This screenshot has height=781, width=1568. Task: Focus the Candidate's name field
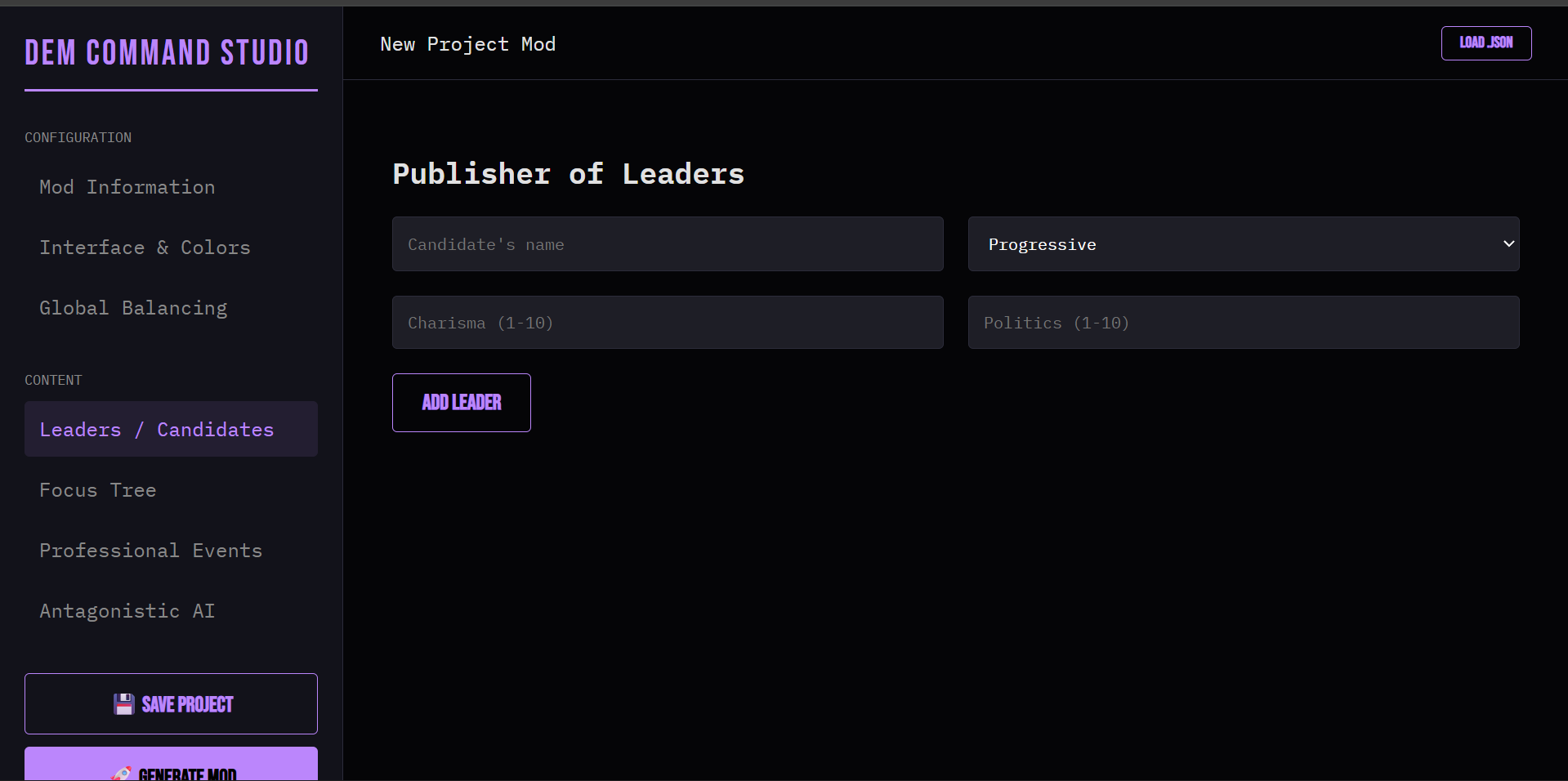[668, 244]
